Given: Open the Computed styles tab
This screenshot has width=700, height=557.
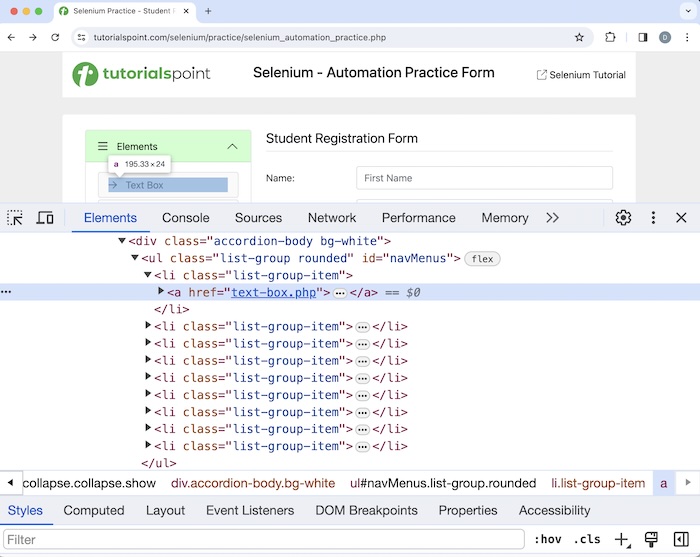Looking at the screenshot, I should 94,510.
